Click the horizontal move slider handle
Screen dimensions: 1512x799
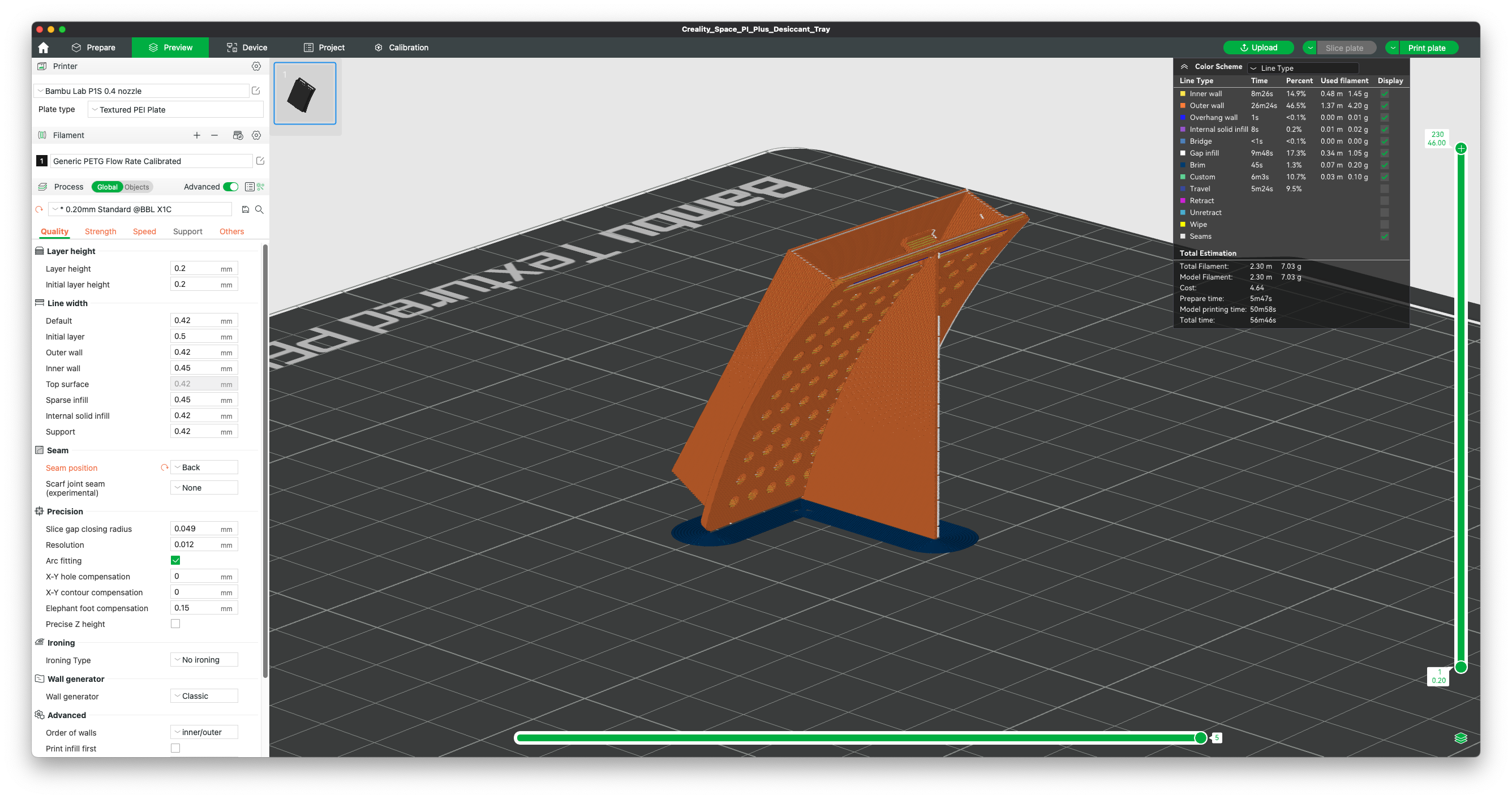(x=1200, y=738)
